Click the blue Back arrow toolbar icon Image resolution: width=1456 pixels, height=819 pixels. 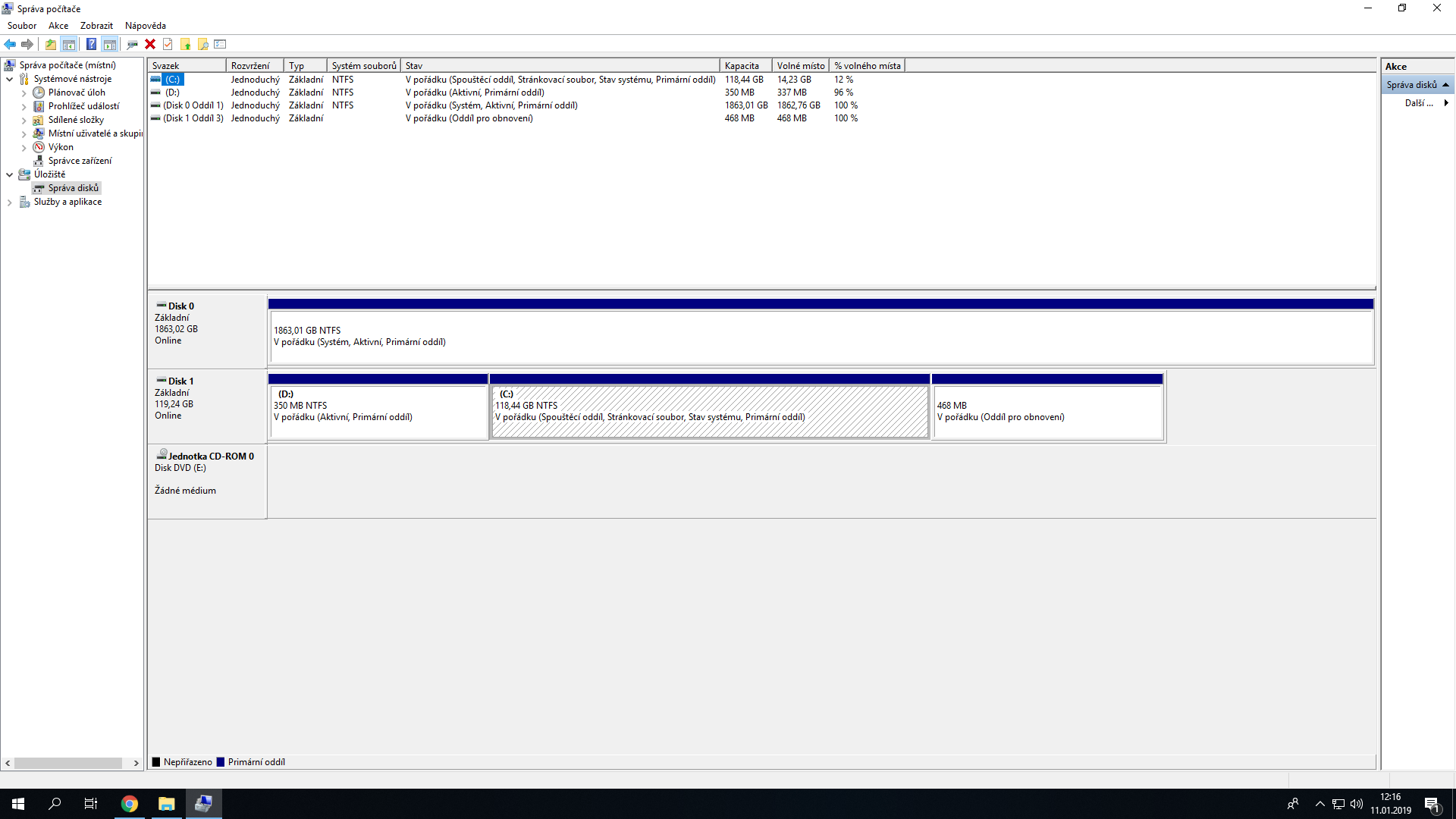click(x=10, y=44)
